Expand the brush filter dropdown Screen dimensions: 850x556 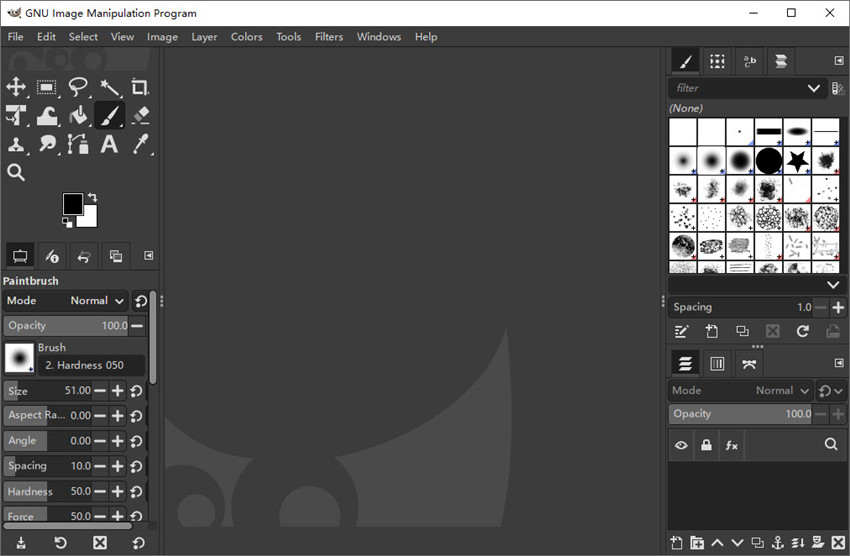814,88
